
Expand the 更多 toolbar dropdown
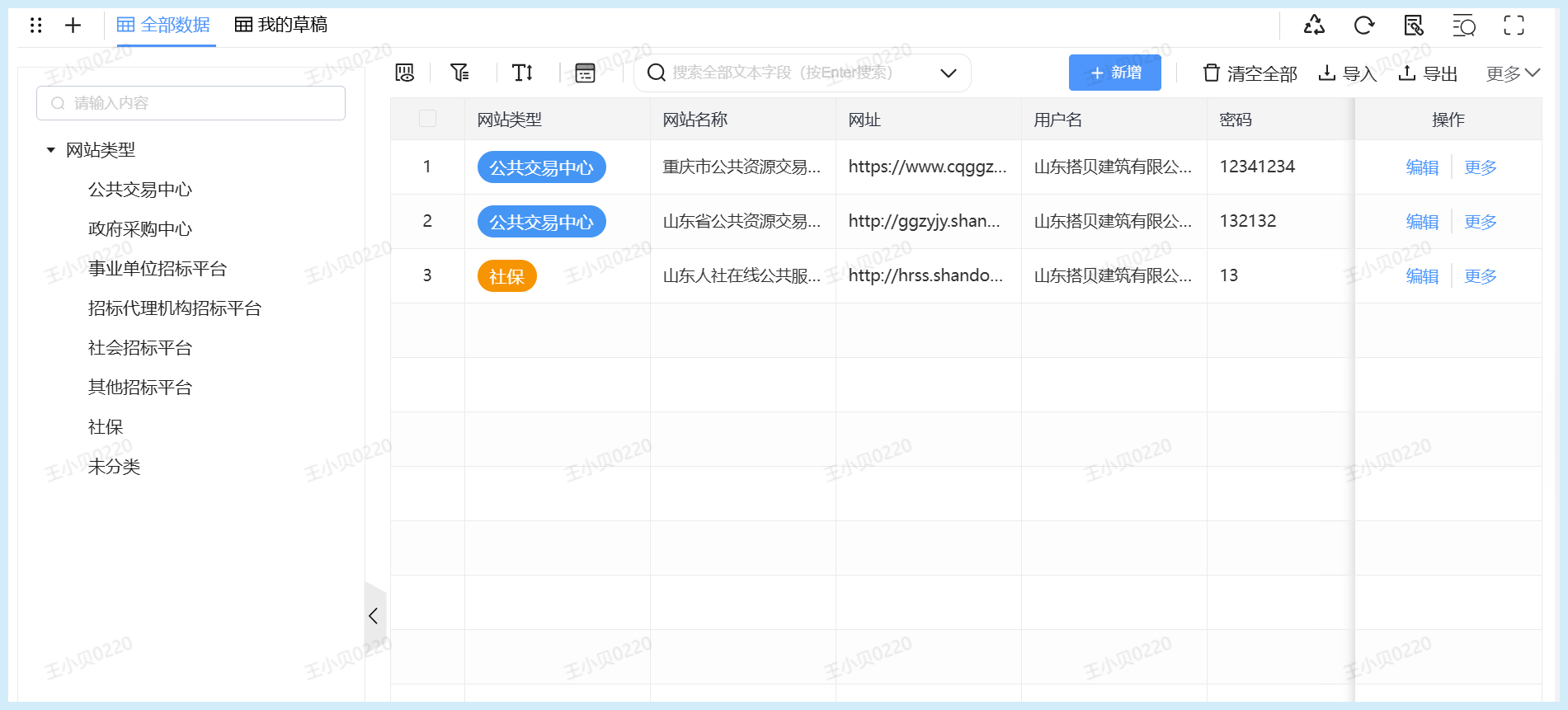(x=1513, y=73)
